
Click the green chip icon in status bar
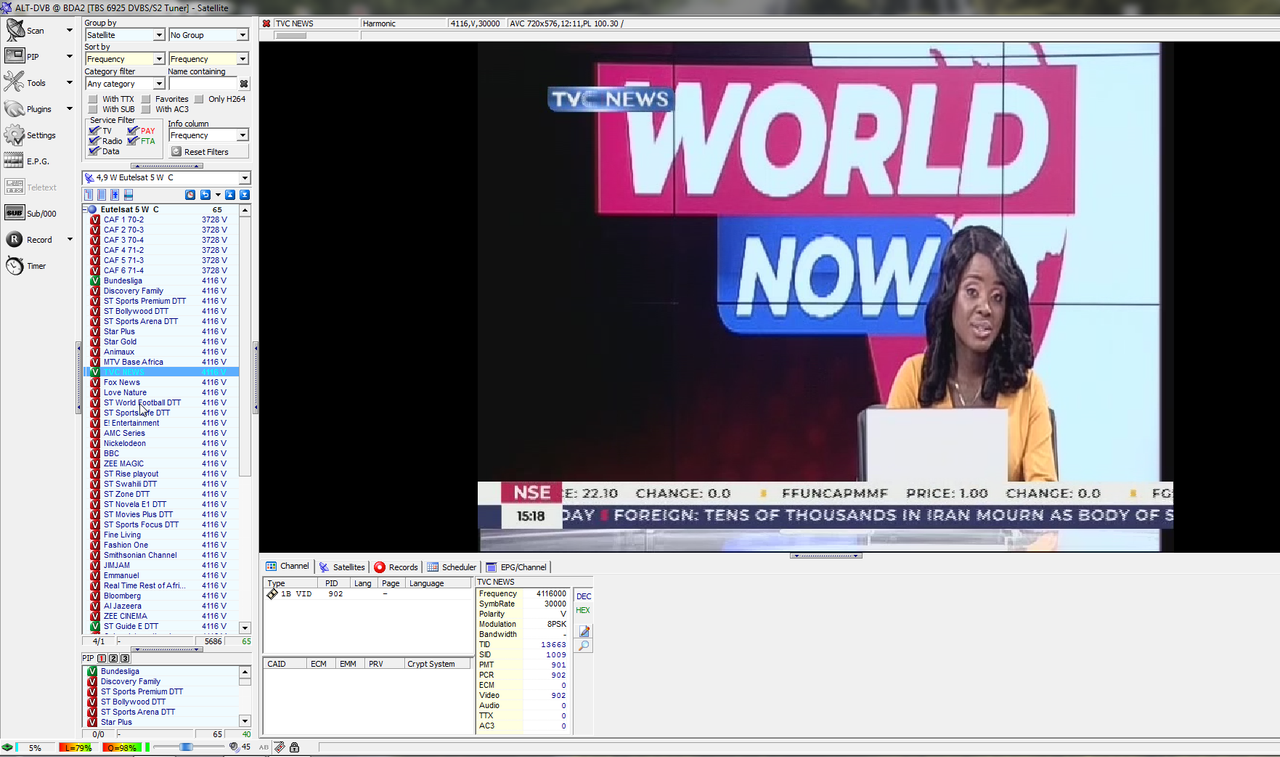8,747
